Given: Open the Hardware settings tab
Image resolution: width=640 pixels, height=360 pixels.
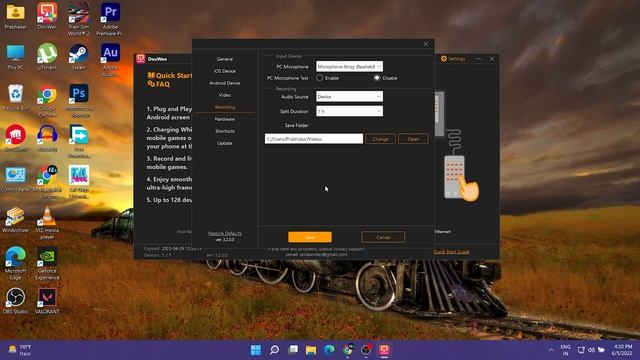Looking at the screenshot, I should tap(225, 119).
